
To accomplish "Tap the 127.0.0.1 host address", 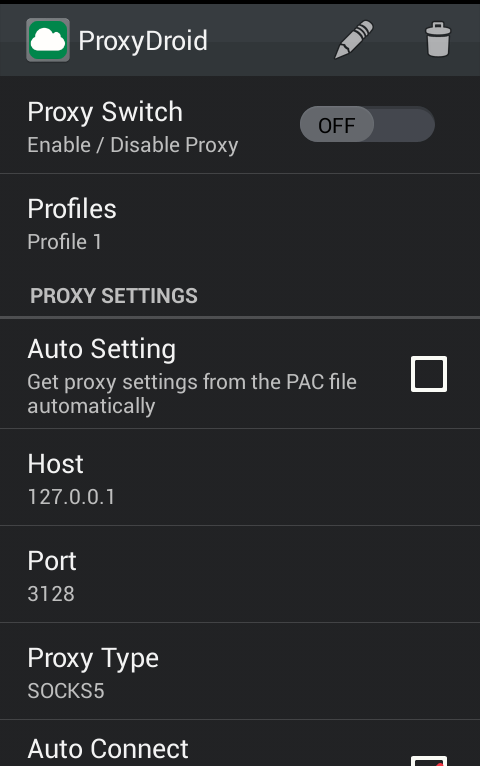I will [71, 497].
